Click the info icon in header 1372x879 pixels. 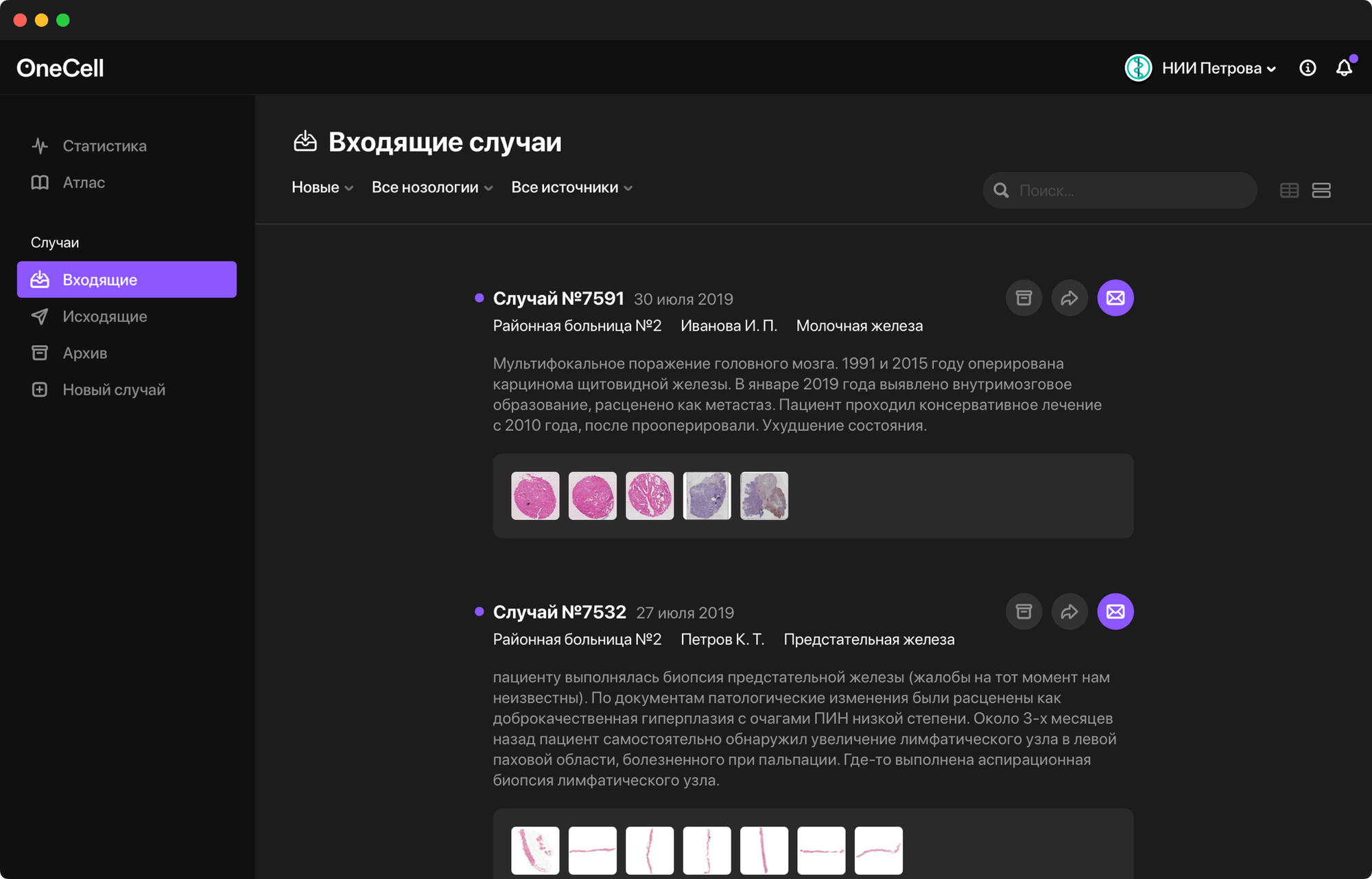point(1308,68)
